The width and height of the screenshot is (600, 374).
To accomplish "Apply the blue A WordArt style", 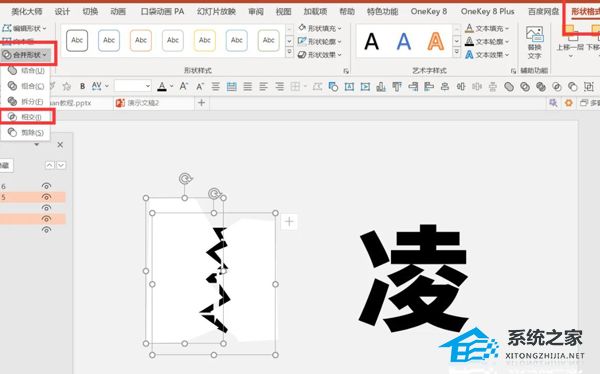I will pos(403,41).
